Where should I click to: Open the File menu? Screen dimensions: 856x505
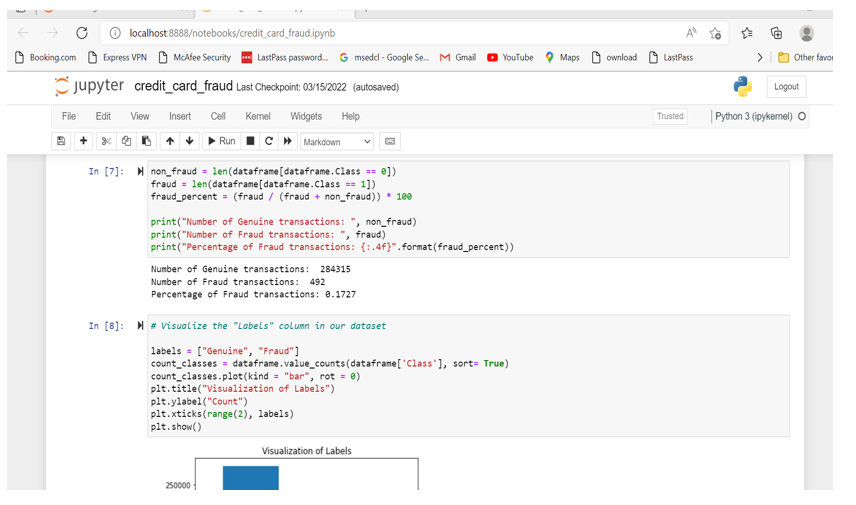pos(69,116)
